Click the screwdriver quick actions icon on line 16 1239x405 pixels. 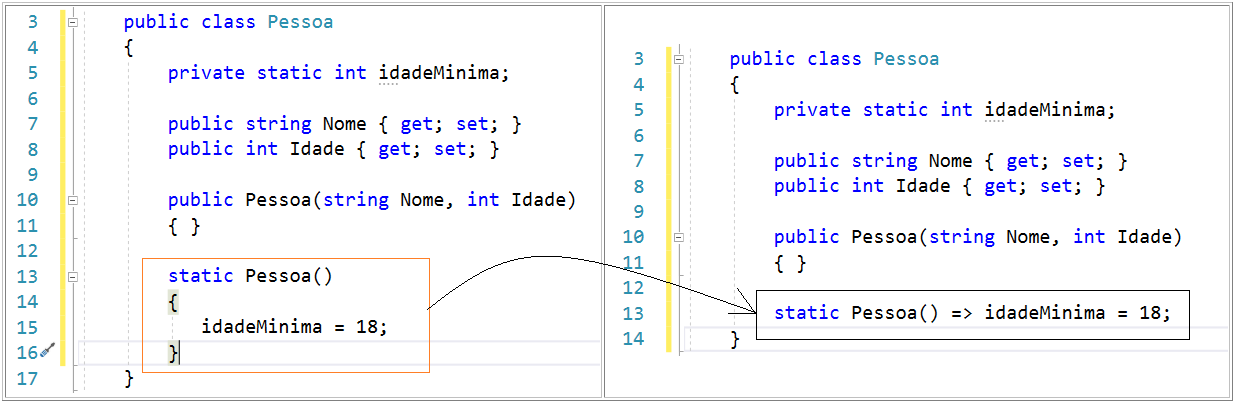pyautogui.click(x=48, y=351)
